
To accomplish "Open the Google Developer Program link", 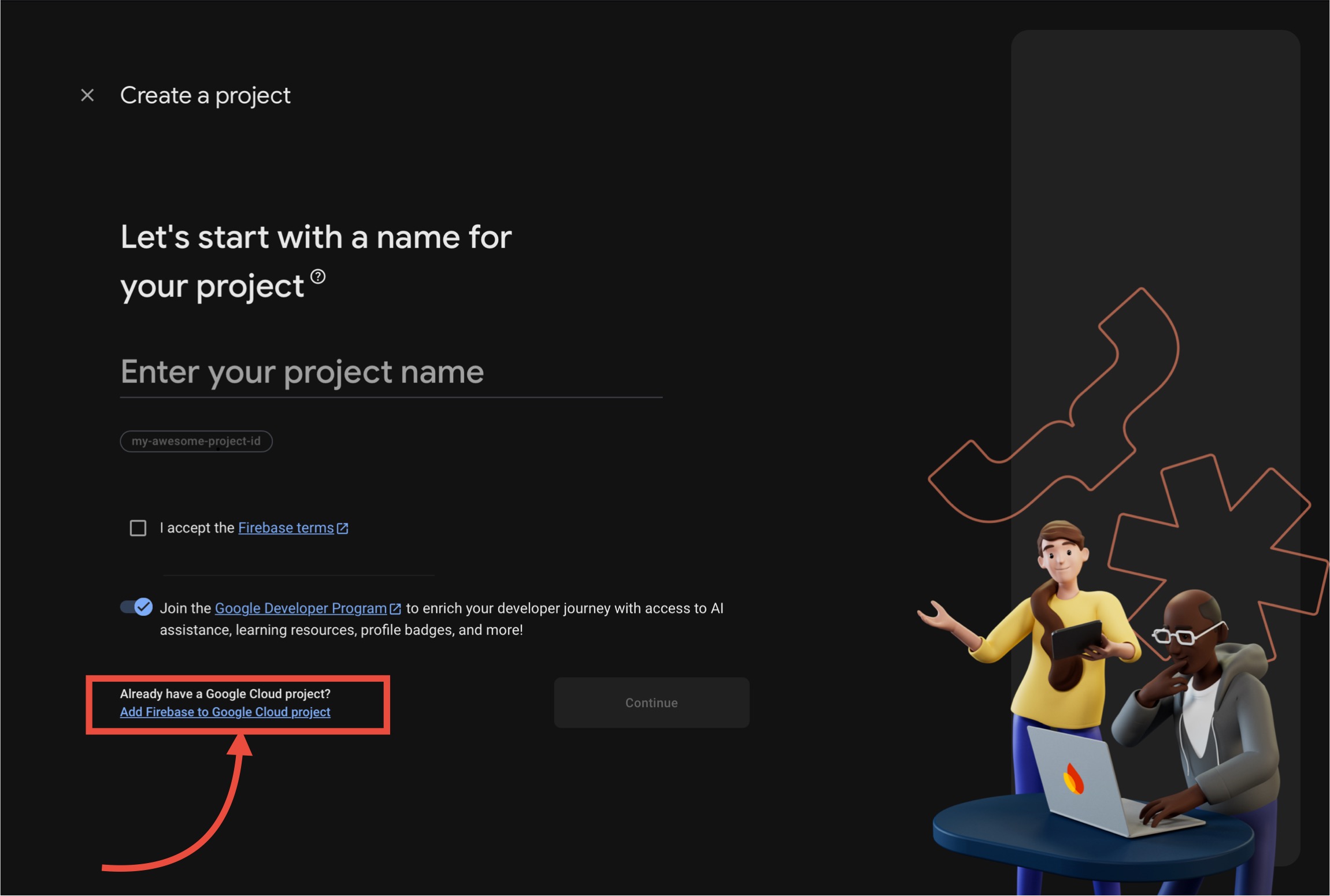I will click(301, 608).
